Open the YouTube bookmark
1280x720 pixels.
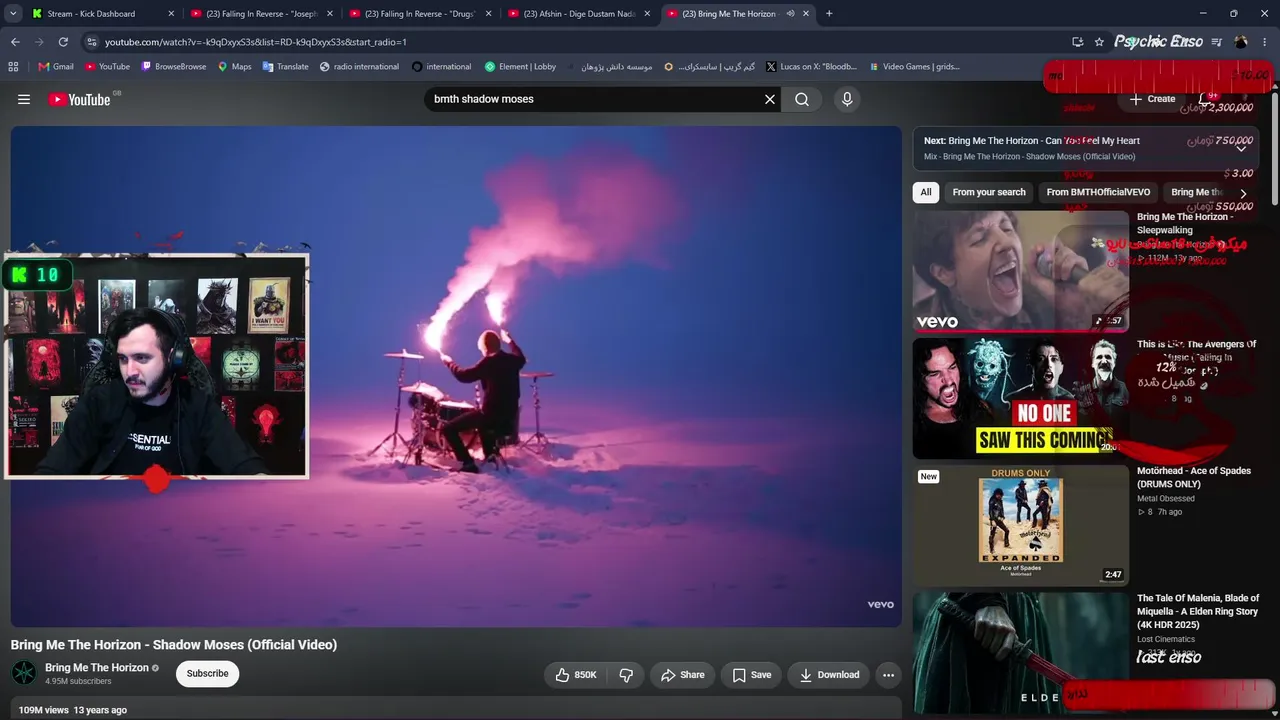click(x=107, y=67)
